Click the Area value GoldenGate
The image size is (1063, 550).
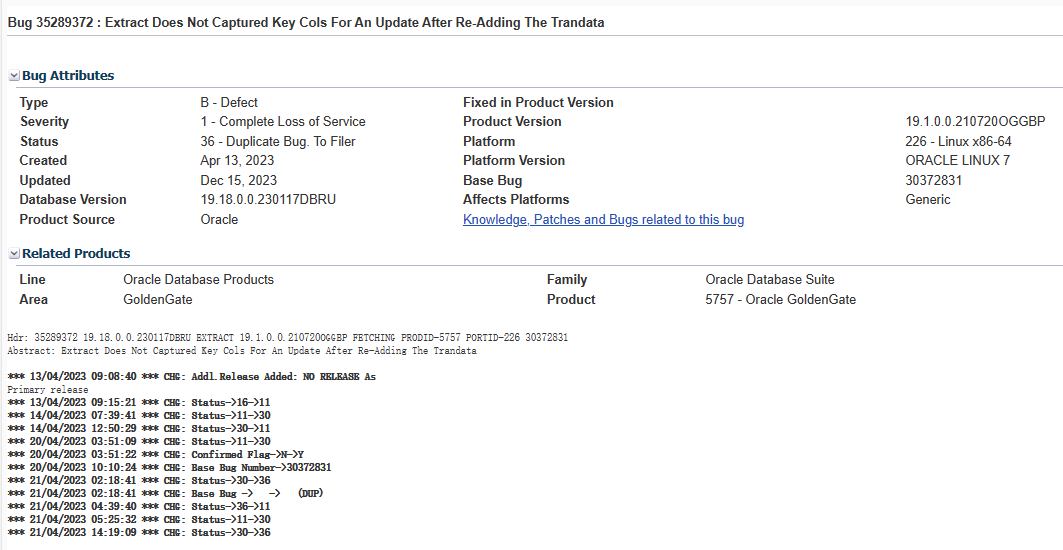pos(157,299)
